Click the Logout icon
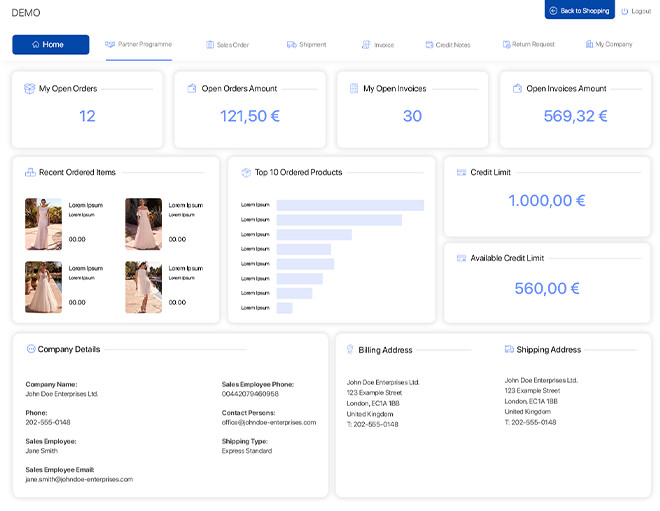The image size is (660, 511). [624, 11]
